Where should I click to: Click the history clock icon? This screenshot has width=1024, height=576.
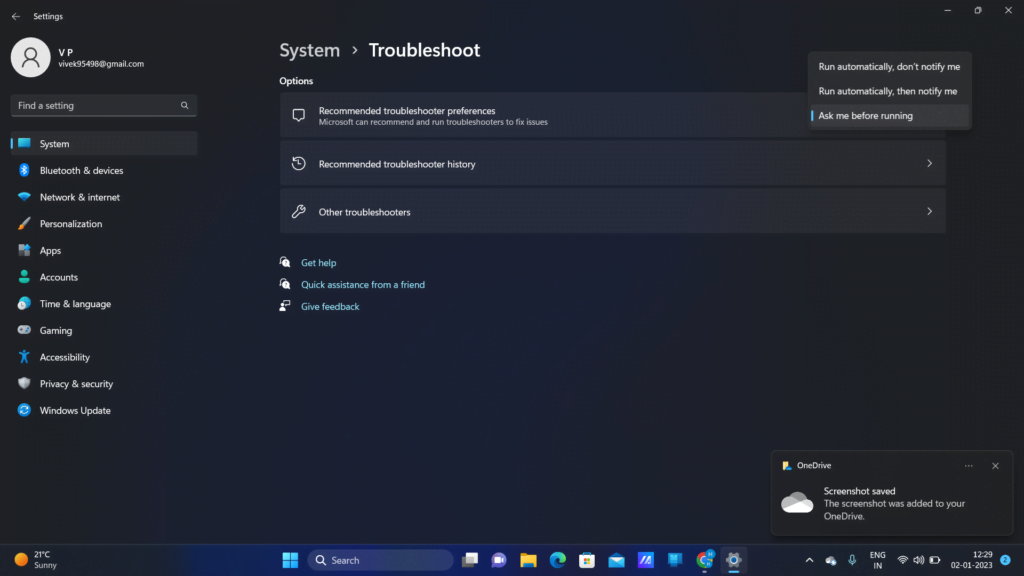point(298,163)
